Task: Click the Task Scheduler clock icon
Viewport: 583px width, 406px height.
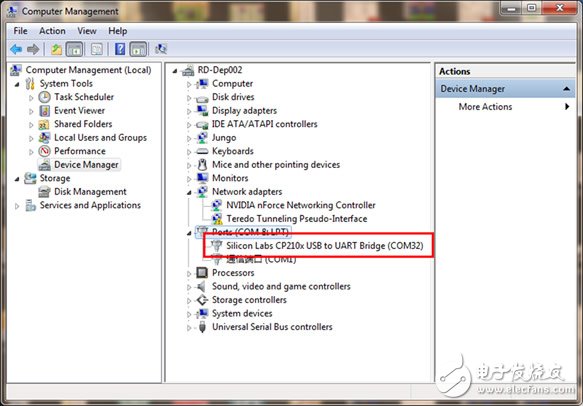Action: point(45,97)
